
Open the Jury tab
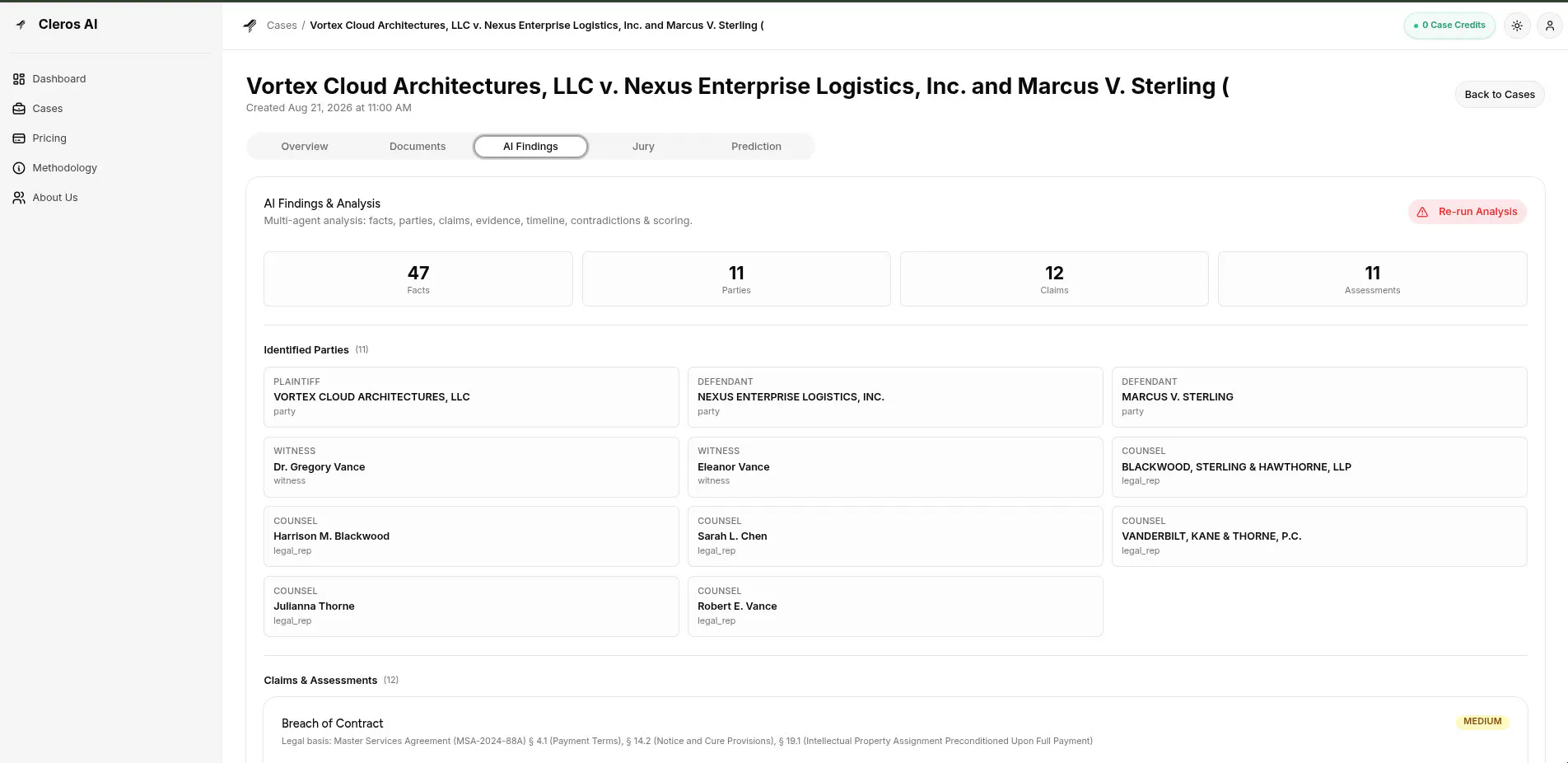click(643, 147)
